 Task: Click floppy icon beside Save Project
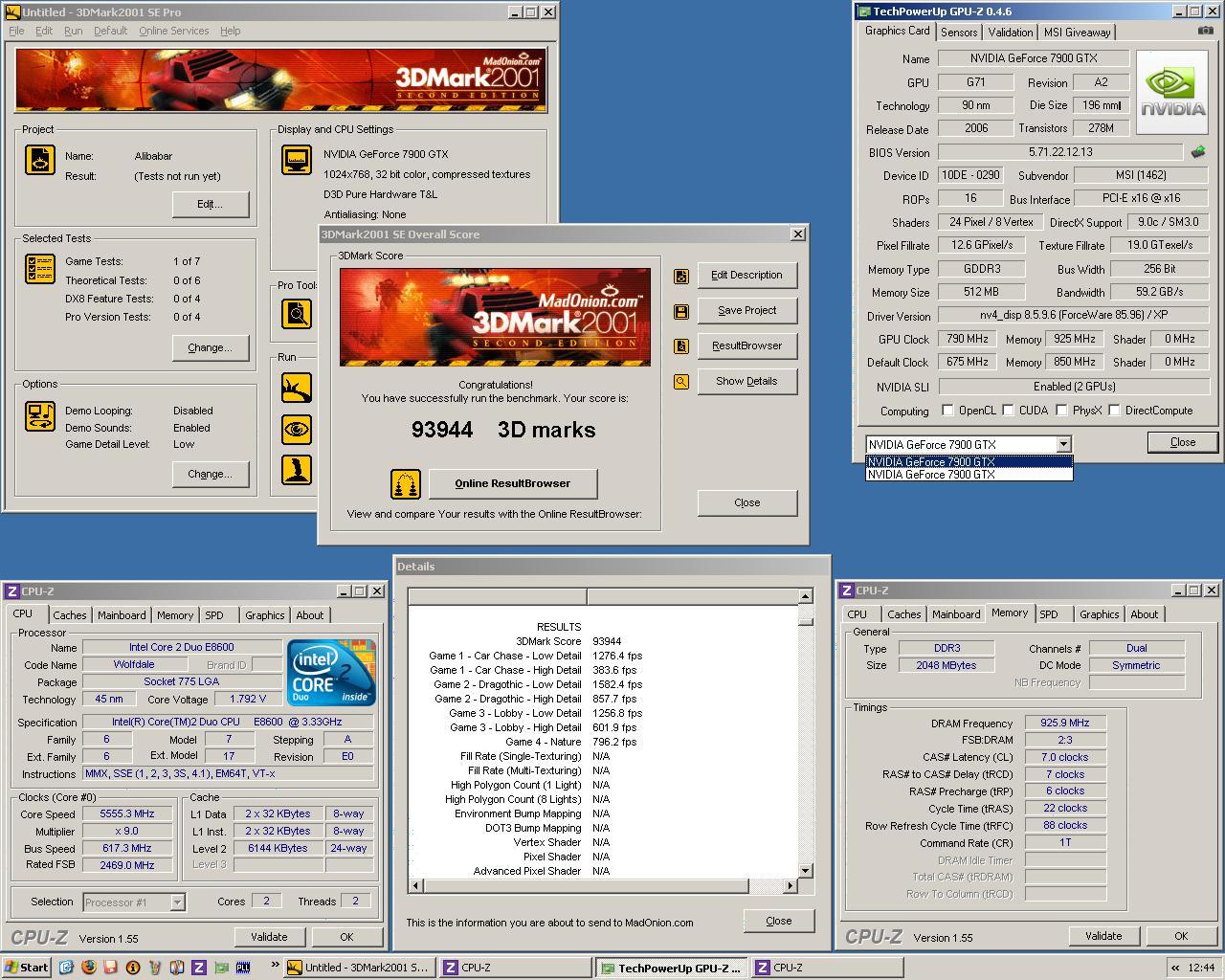coord(681,311)
